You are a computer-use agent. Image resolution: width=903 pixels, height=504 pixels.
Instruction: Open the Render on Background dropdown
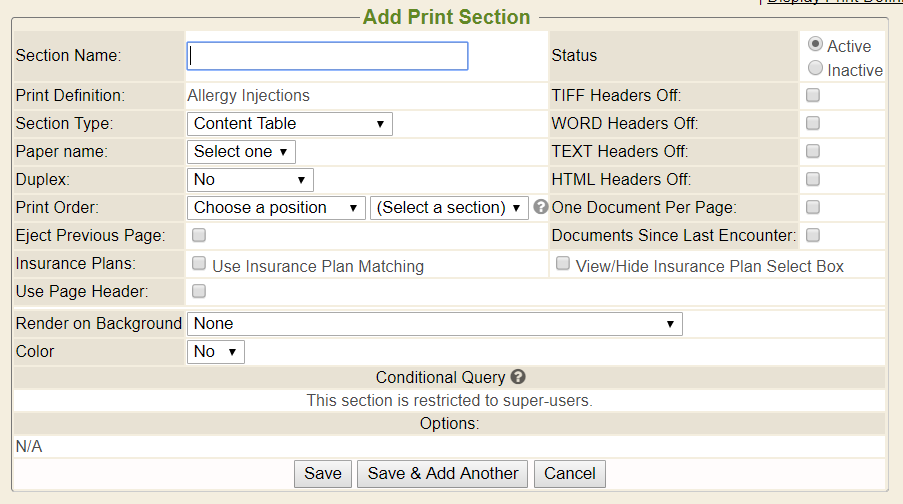[434, 323]
